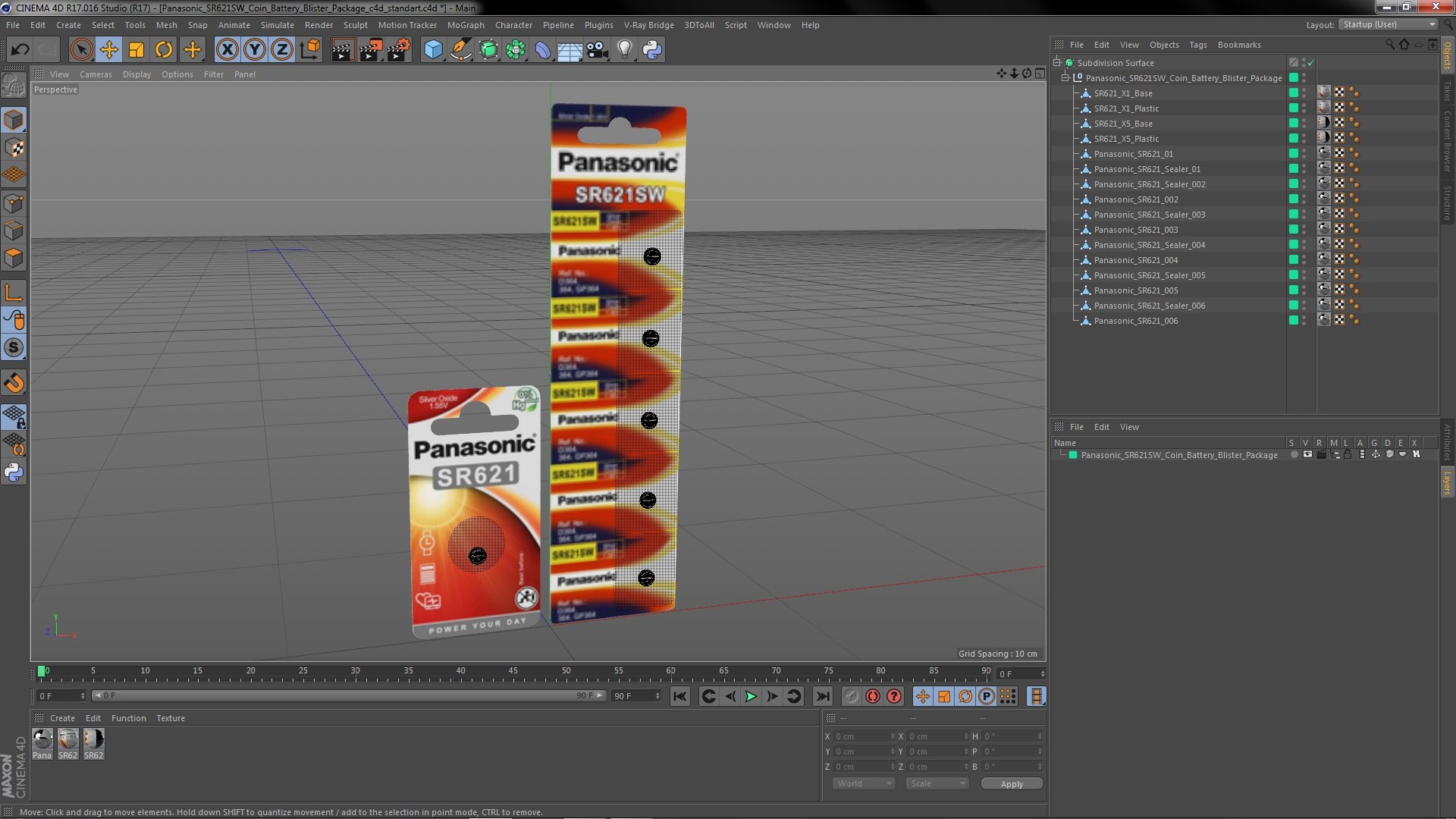Click layer color swatch in Layer Manager
Image resolution: width=1456 pixels, height=819 pixels.
(1073, 455)
